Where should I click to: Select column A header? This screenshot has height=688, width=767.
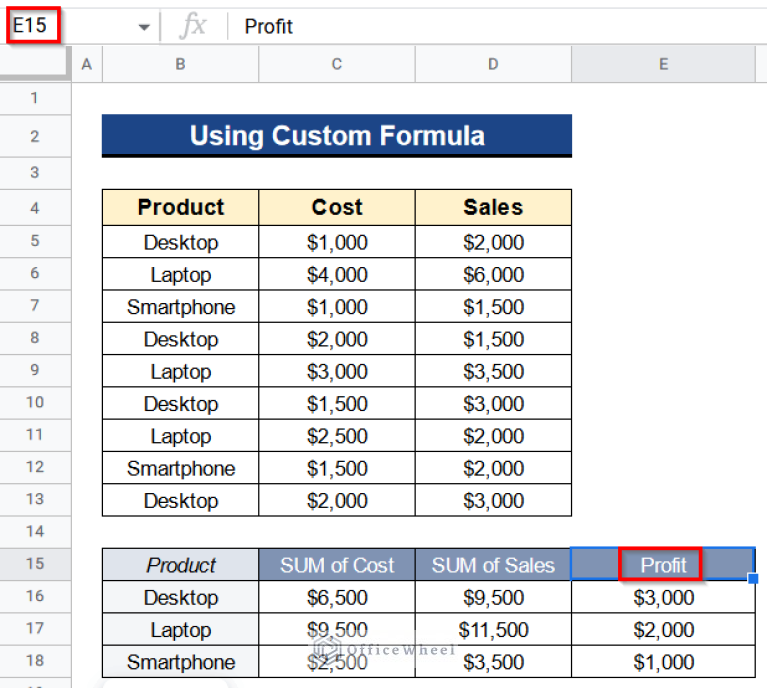click(86, 64)
